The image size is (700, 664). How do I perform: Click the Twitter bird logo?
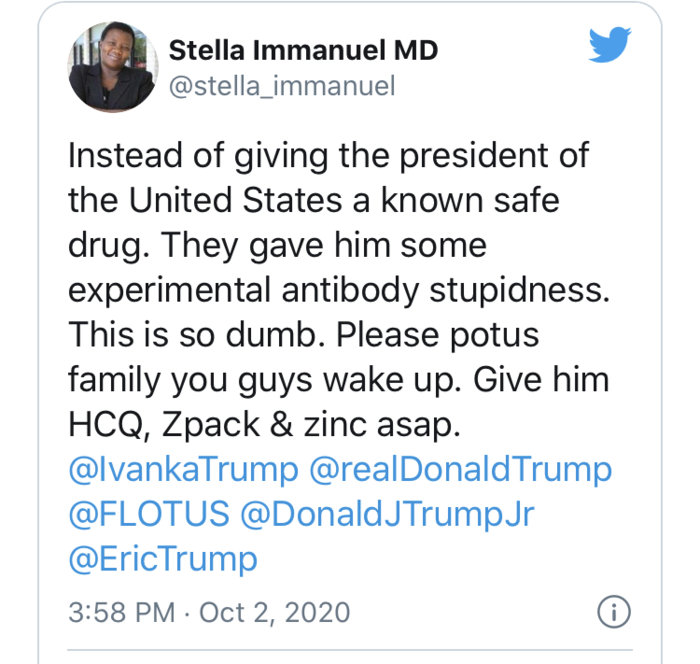pos(610,46)
